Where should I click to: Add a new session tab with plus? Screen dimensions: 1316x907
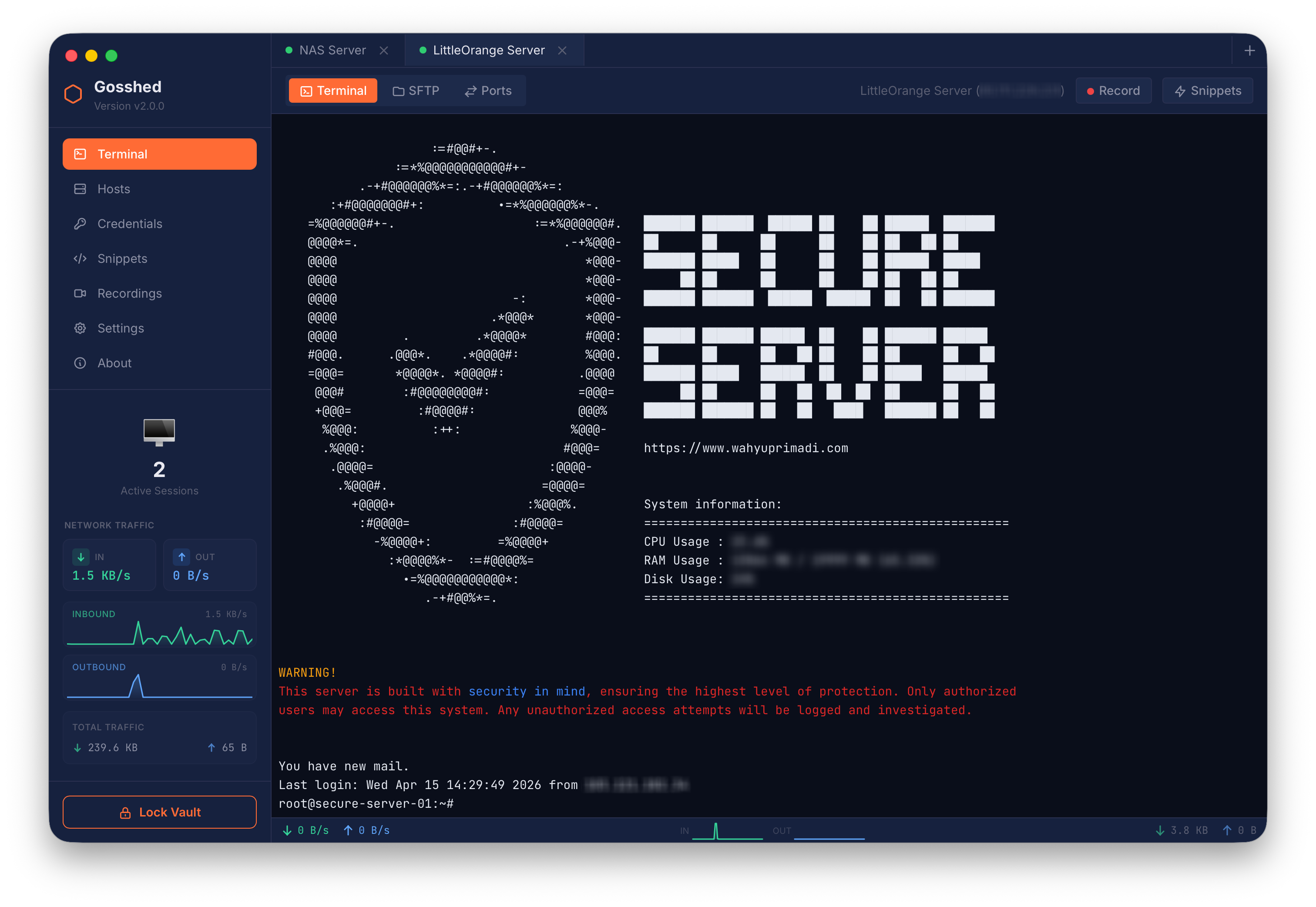(x=1249, y=50)
